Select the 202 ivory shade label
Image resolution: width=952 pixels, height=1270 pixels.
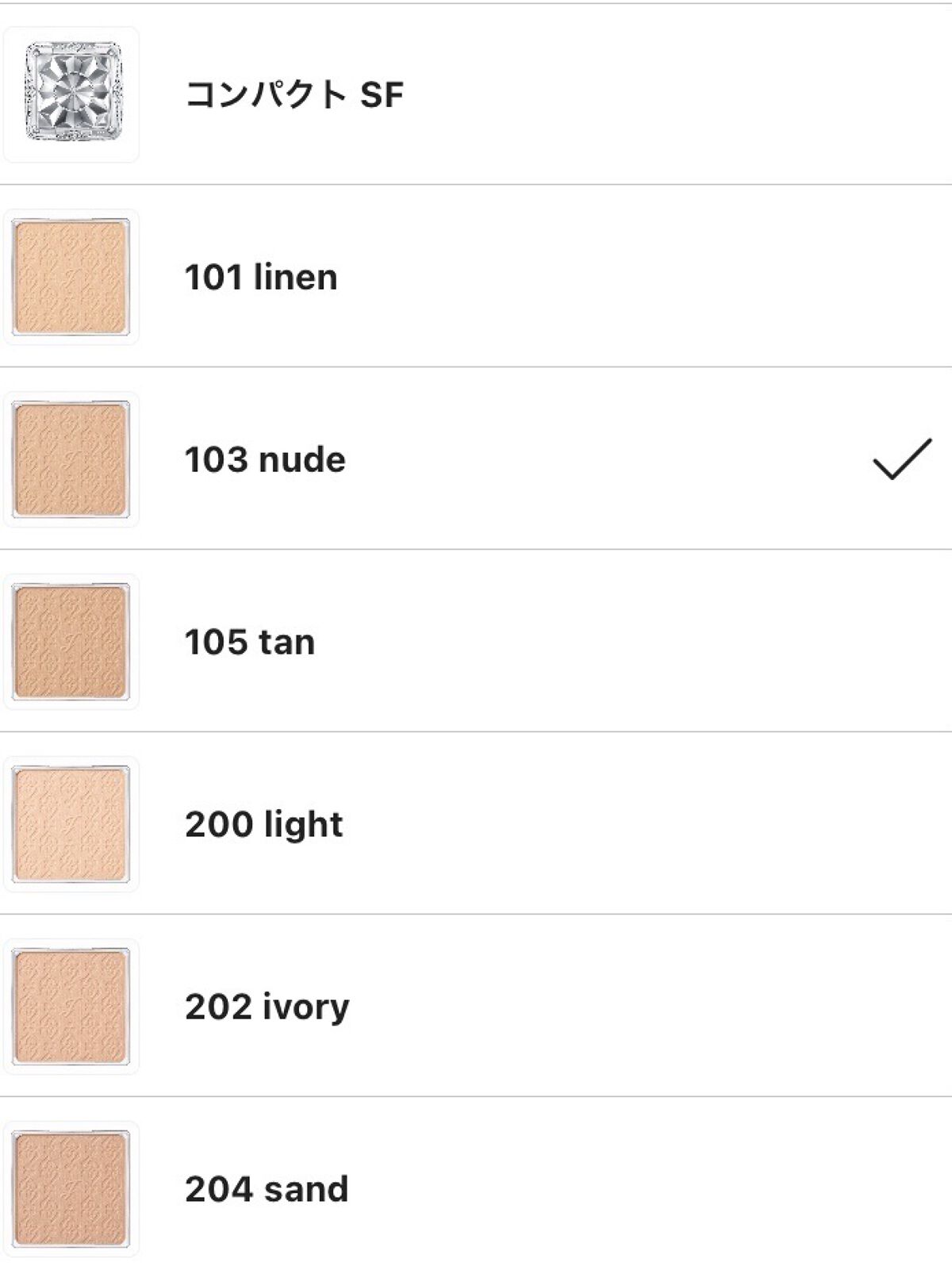(267, 1007)
